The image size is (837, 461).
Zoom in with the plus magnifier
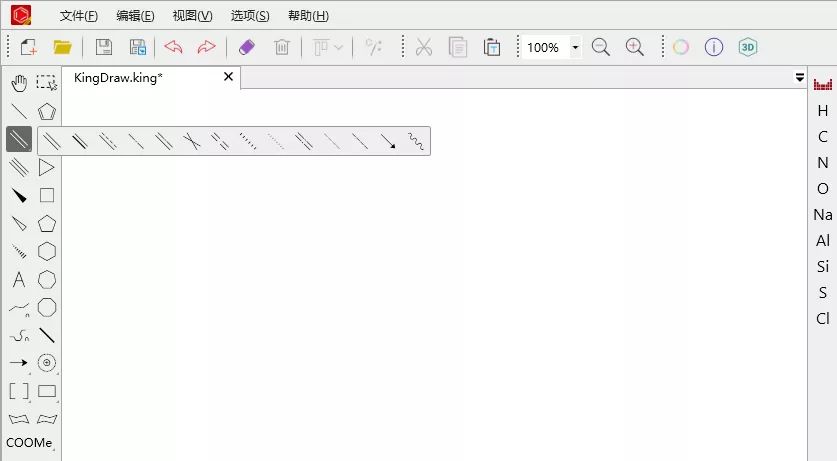pyautogui.click(x=635, y=47)
